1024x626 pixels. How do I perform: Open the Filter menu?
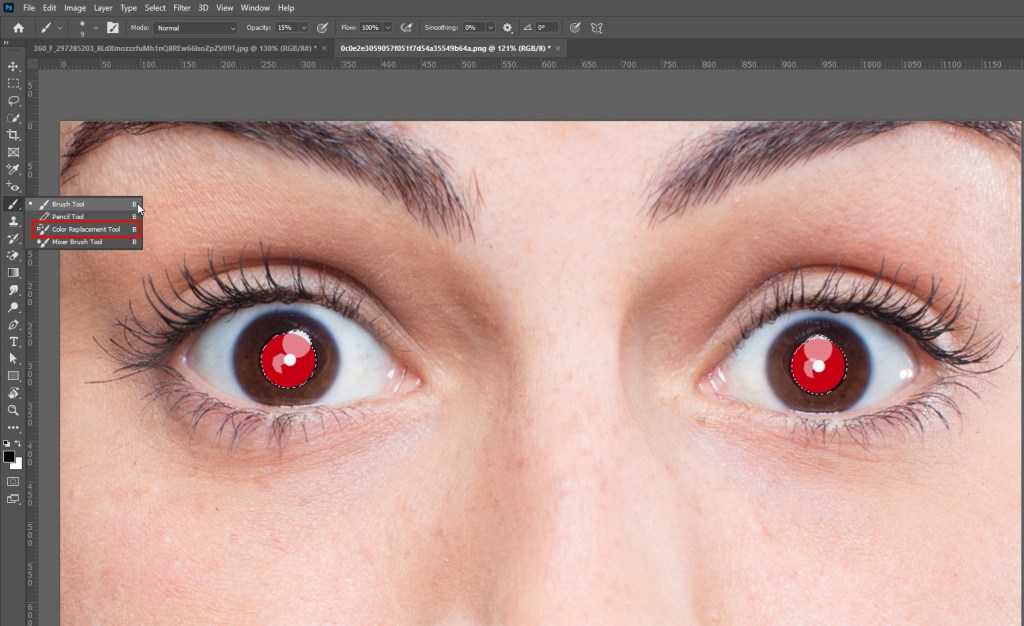181,8
